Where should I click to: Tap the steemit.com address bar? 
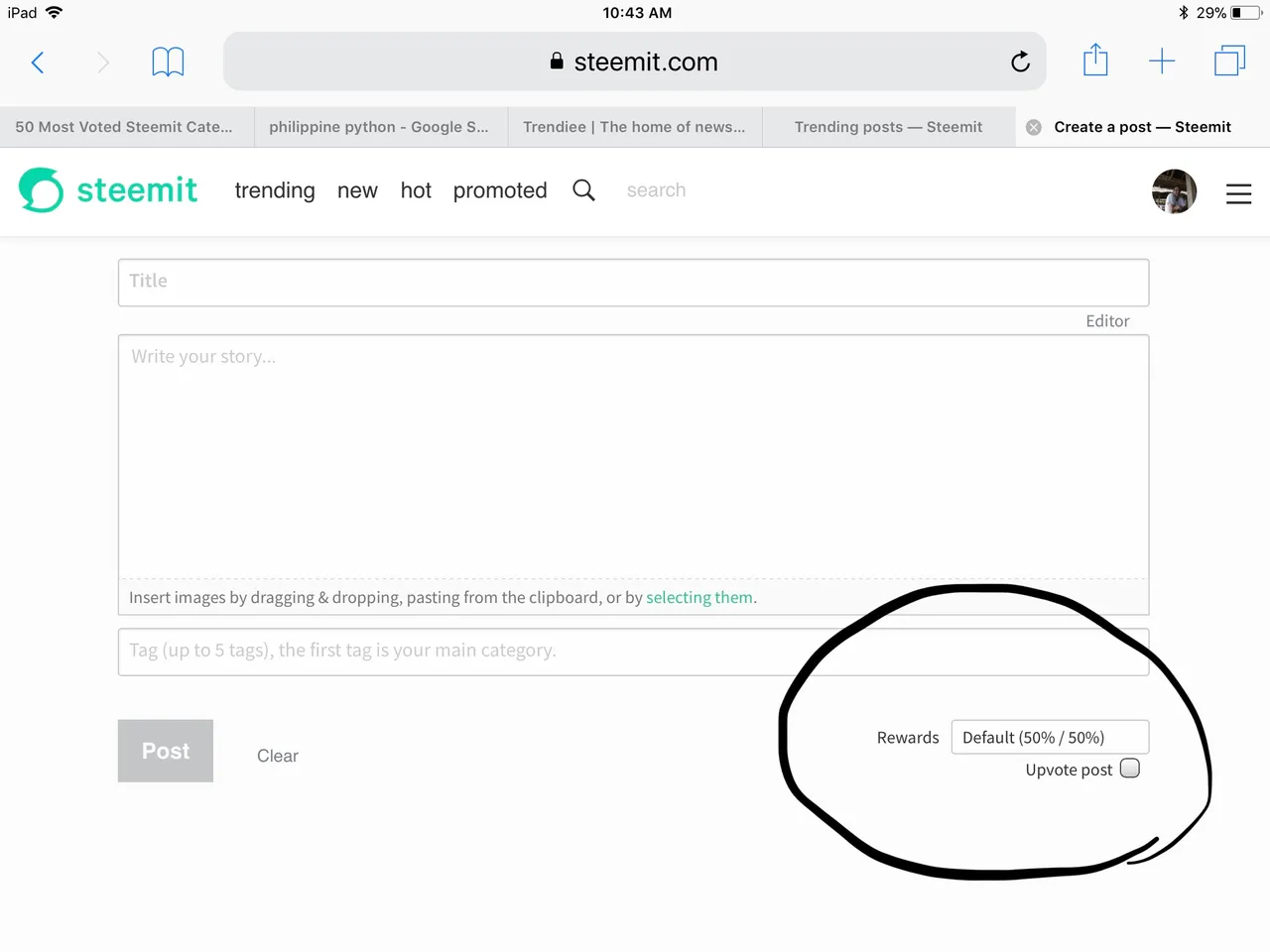[x=635, y=61]
